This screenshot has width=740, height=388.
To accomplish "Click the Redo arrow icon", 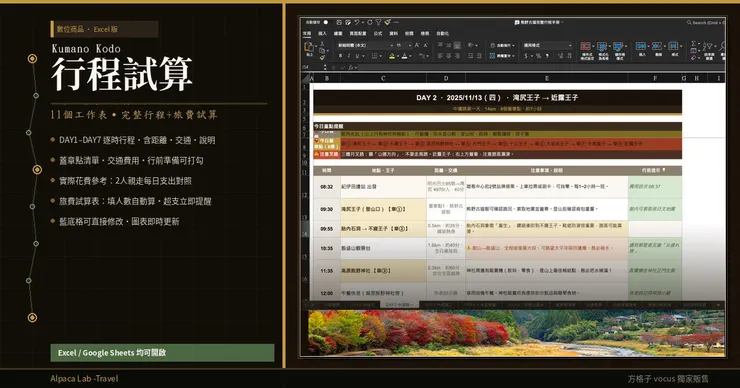I will click(370, 22).
